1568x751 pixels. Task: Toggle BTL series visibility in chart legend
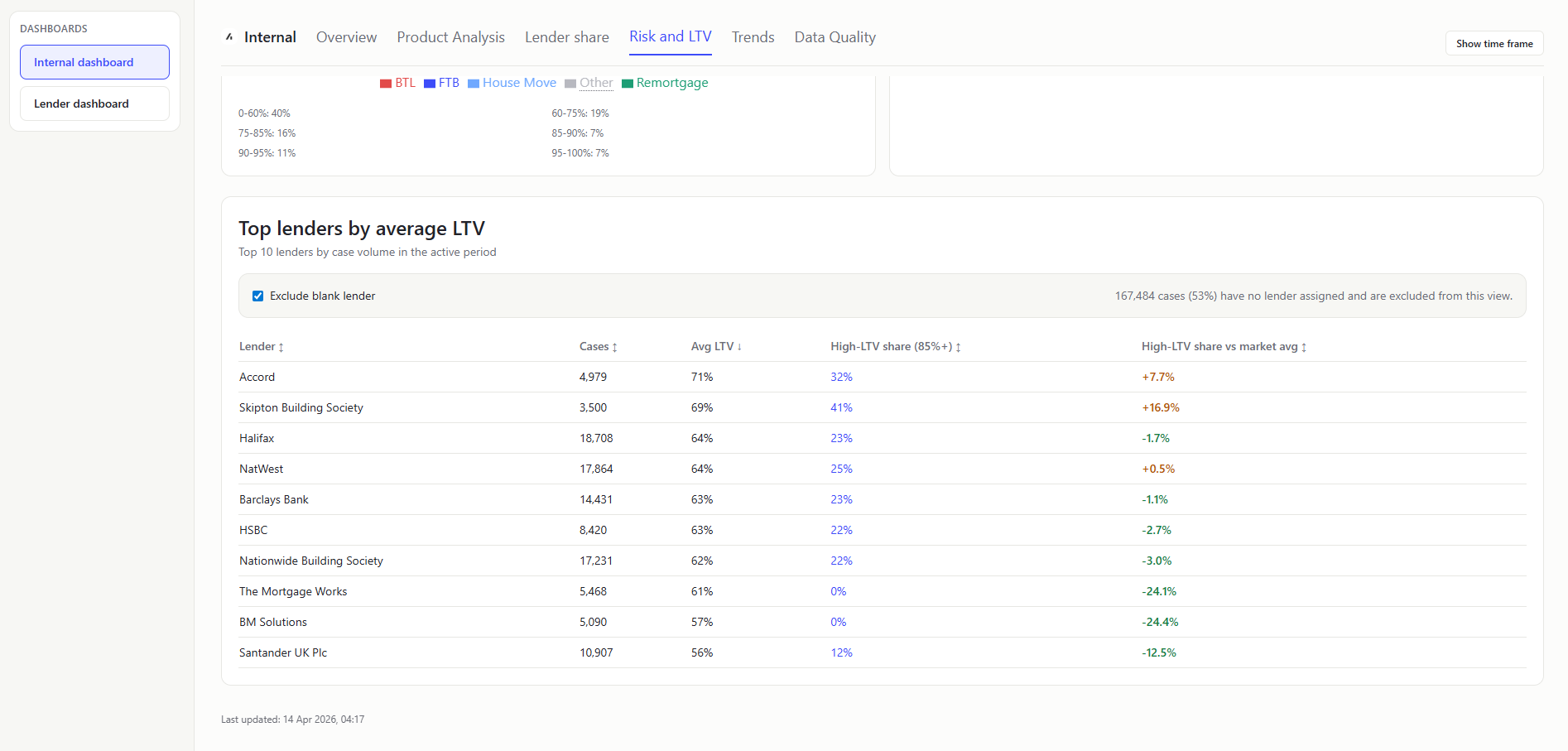397,83
